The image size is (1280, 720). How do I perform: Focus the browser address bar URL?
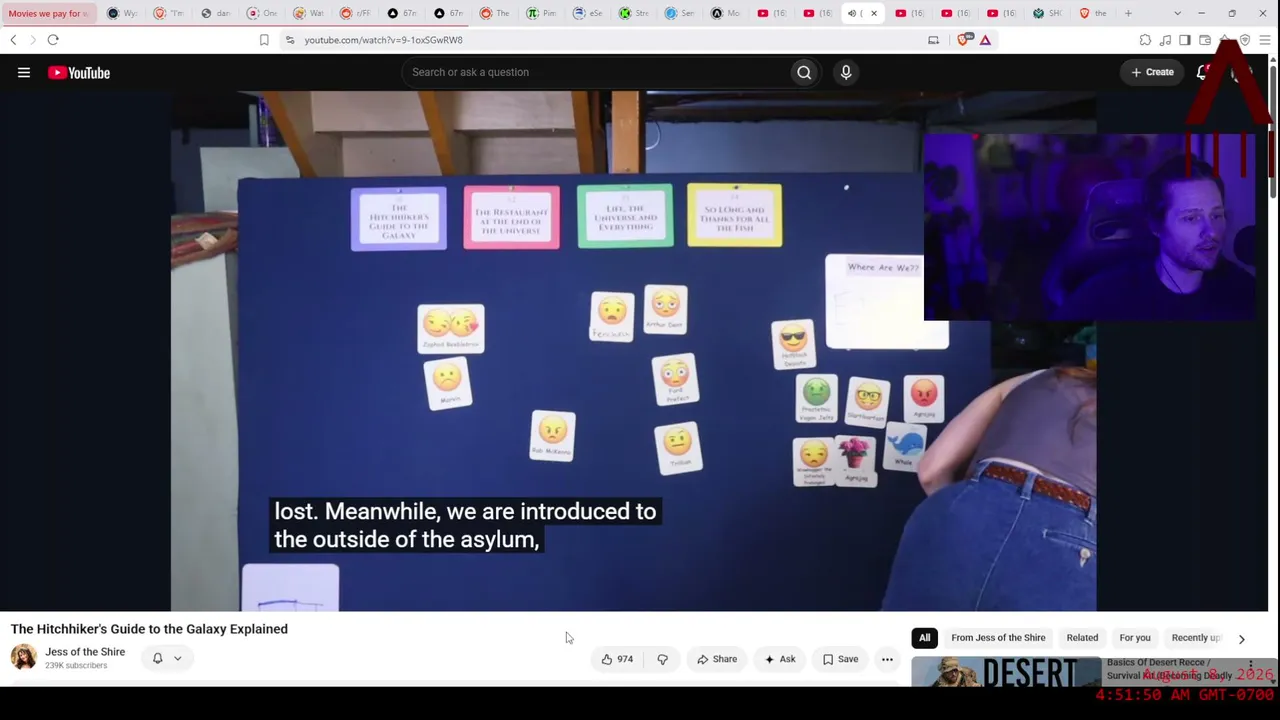pyautogui.click(x=383, y=40)
